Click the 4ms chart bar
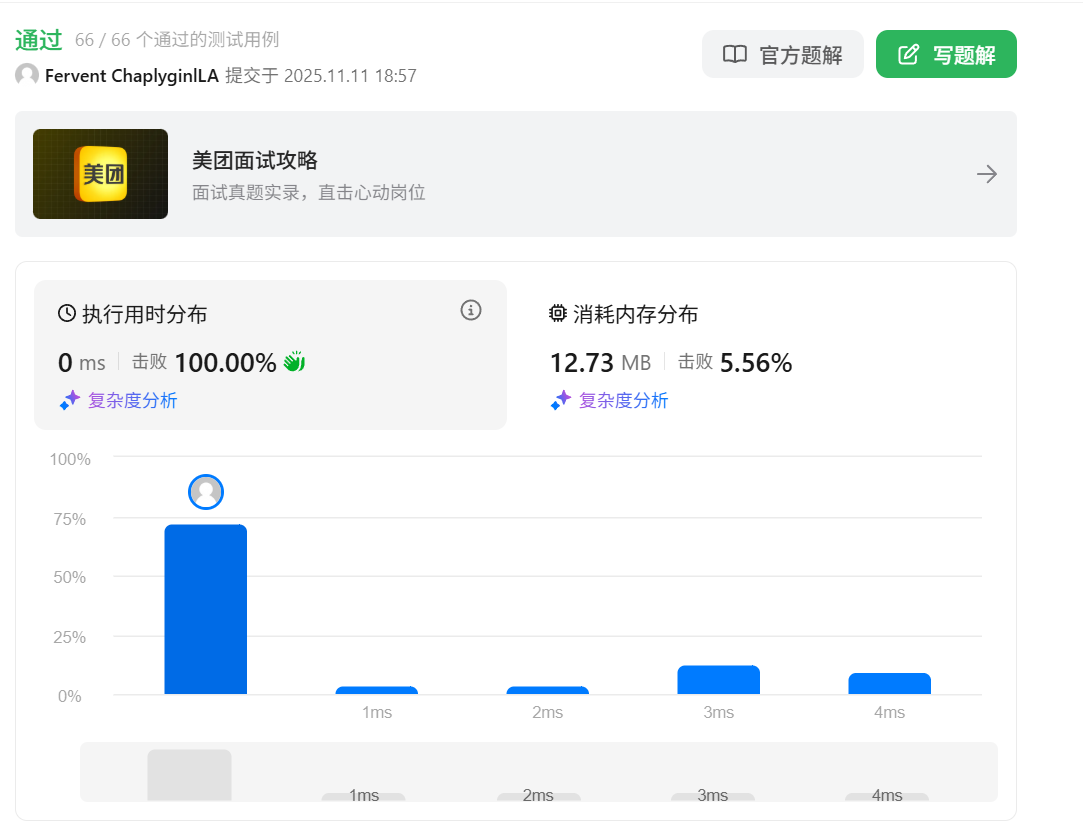Screen dimensions: 1083x828 point(890,684)
